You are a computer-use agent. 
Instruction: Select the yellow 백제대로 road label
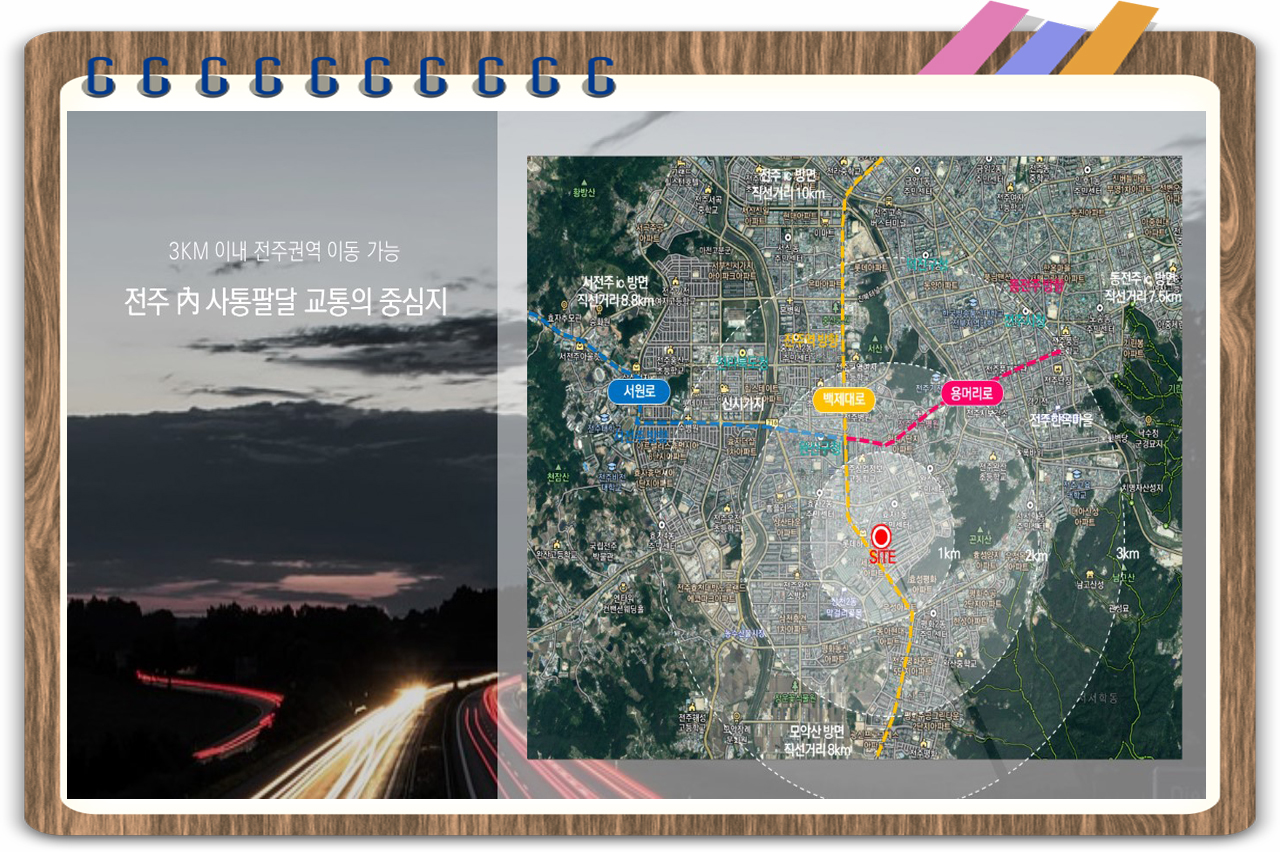click(843, 400)
